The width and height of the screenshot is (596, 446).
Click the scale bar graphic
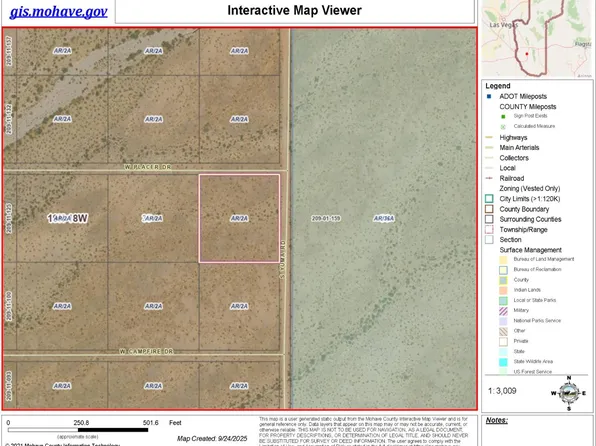[x=78, y=430]
